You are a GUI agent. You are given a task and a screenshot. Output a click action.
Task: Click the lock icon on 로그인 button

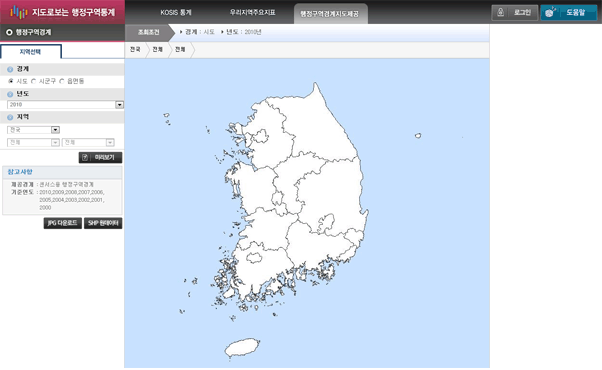[x=500, y=12]
